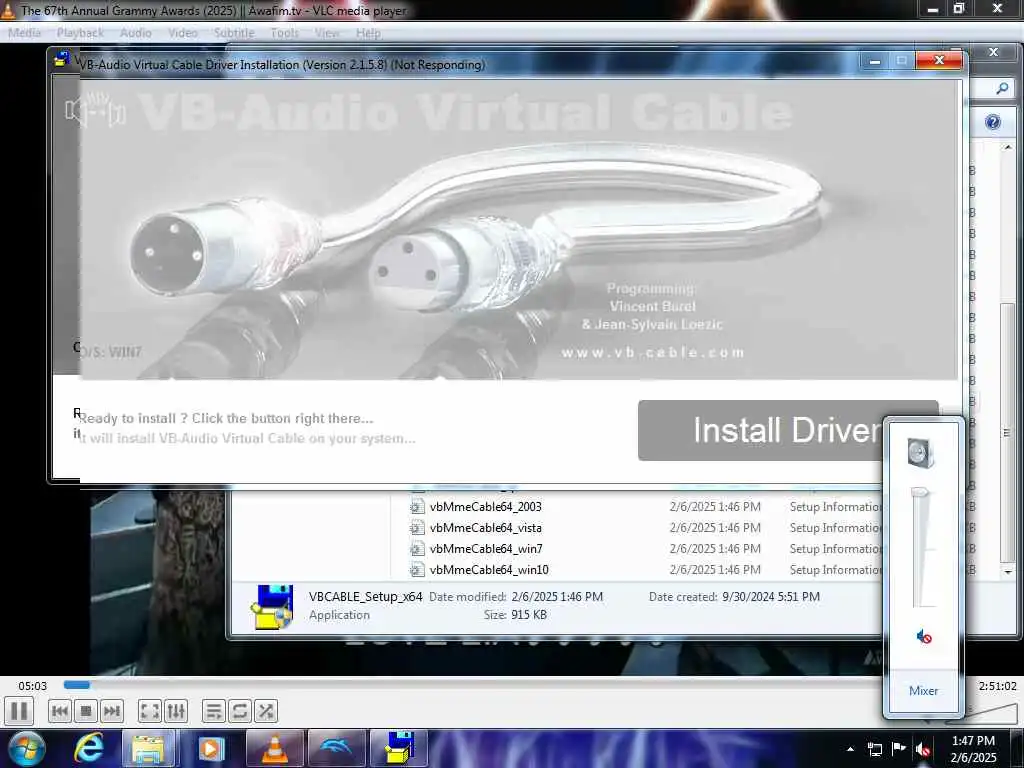Open the VLC Help menu
The width and height of the screenshot is (1024, 768).
(368, 33)
